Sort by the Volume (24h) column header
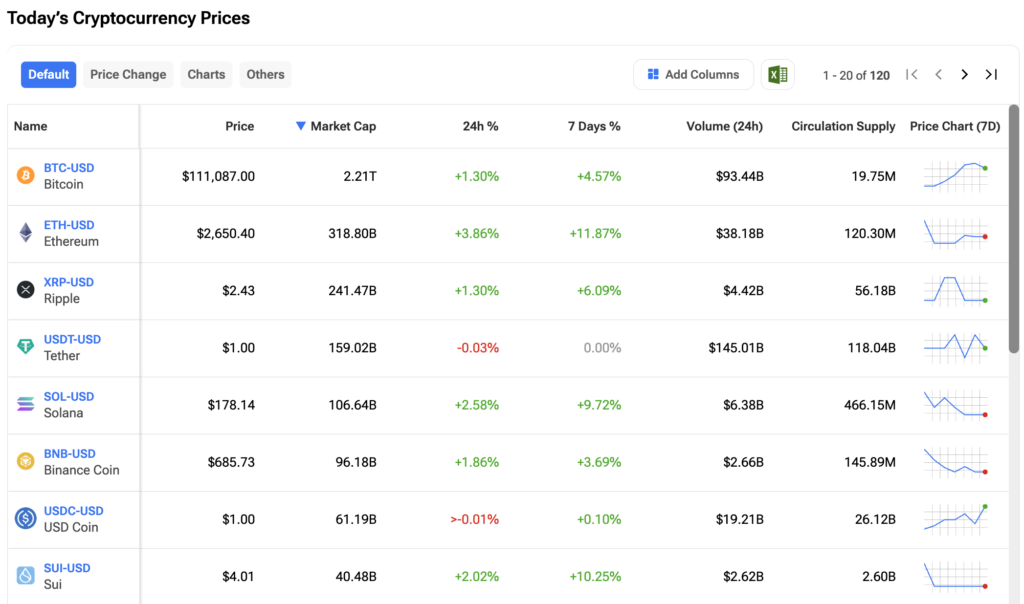This screenshot has height=604, width=1024. 724,126
